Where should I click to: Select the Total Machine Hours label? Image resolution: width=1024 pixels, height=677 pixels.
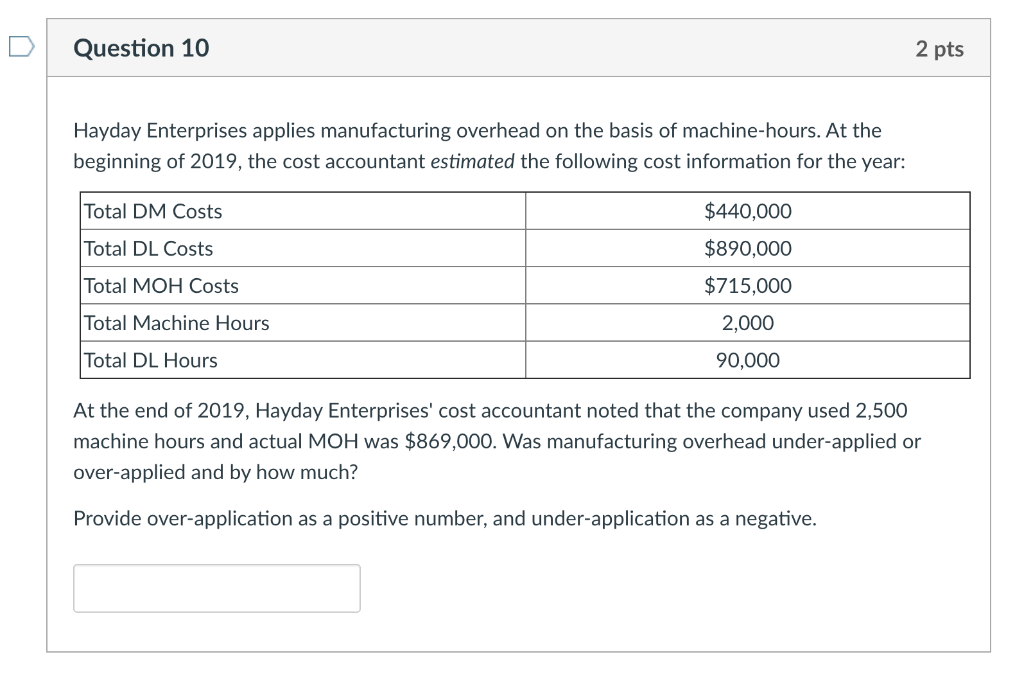176,323
